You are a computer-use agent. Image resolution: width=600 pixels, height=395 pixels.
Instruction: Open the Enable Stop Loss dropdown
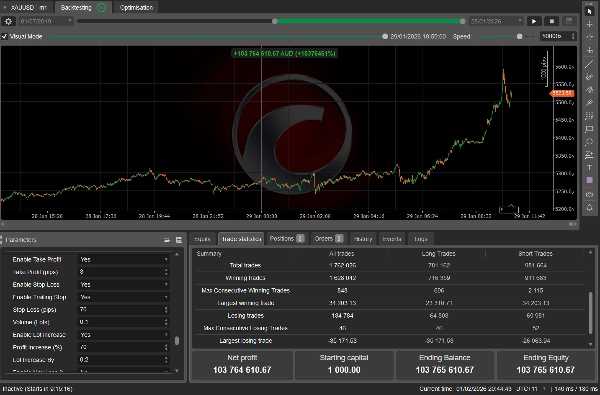click(123, 285)
